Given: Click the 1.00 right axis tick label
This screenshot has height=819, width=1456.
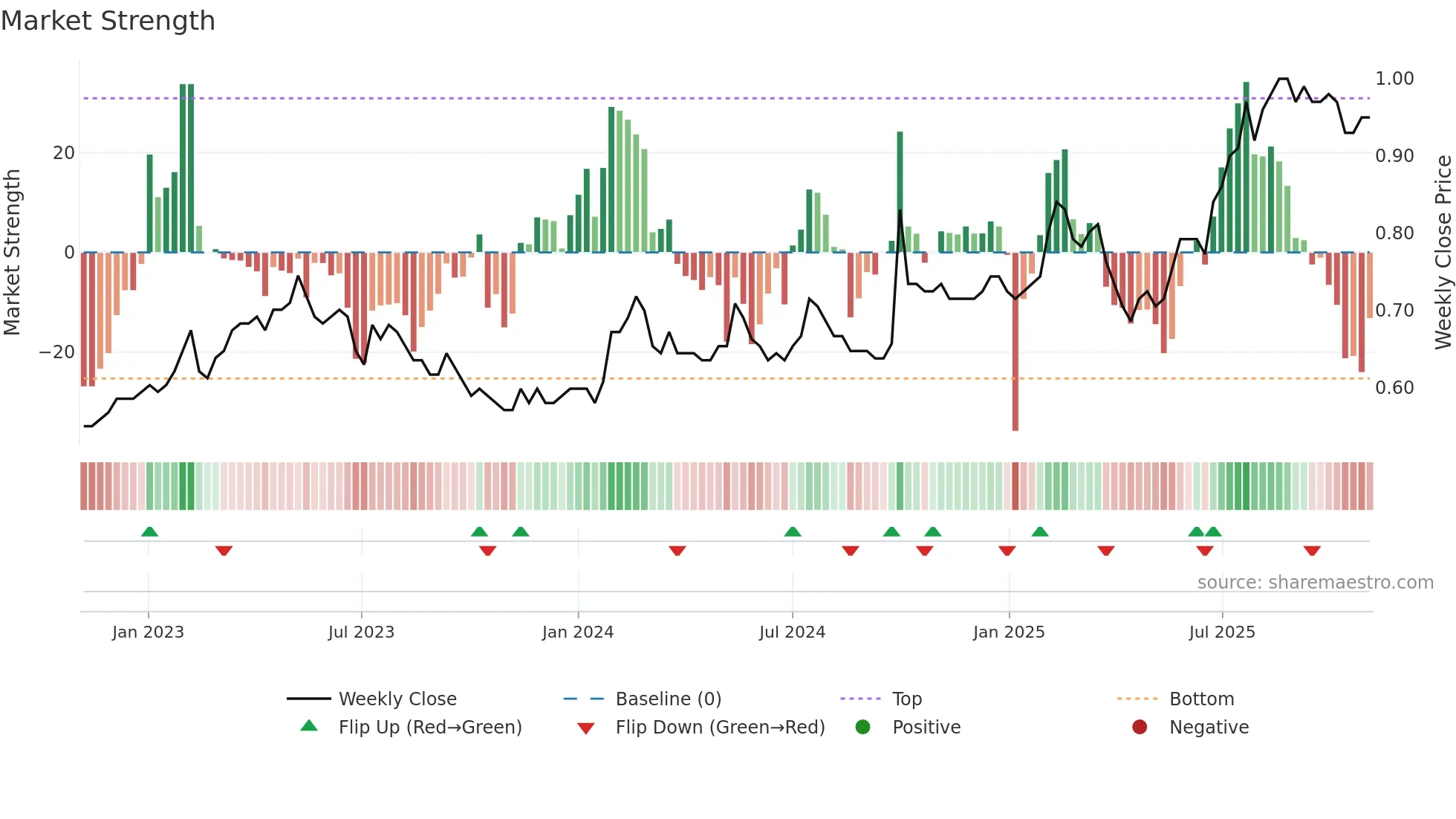Looking at the screenshot, I should click(x=1394, y=79).
